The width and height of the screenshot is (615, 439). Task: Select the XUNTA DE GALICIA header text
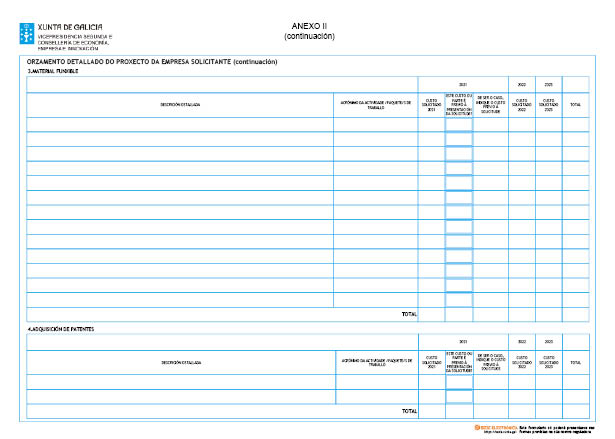coord(70,27)
